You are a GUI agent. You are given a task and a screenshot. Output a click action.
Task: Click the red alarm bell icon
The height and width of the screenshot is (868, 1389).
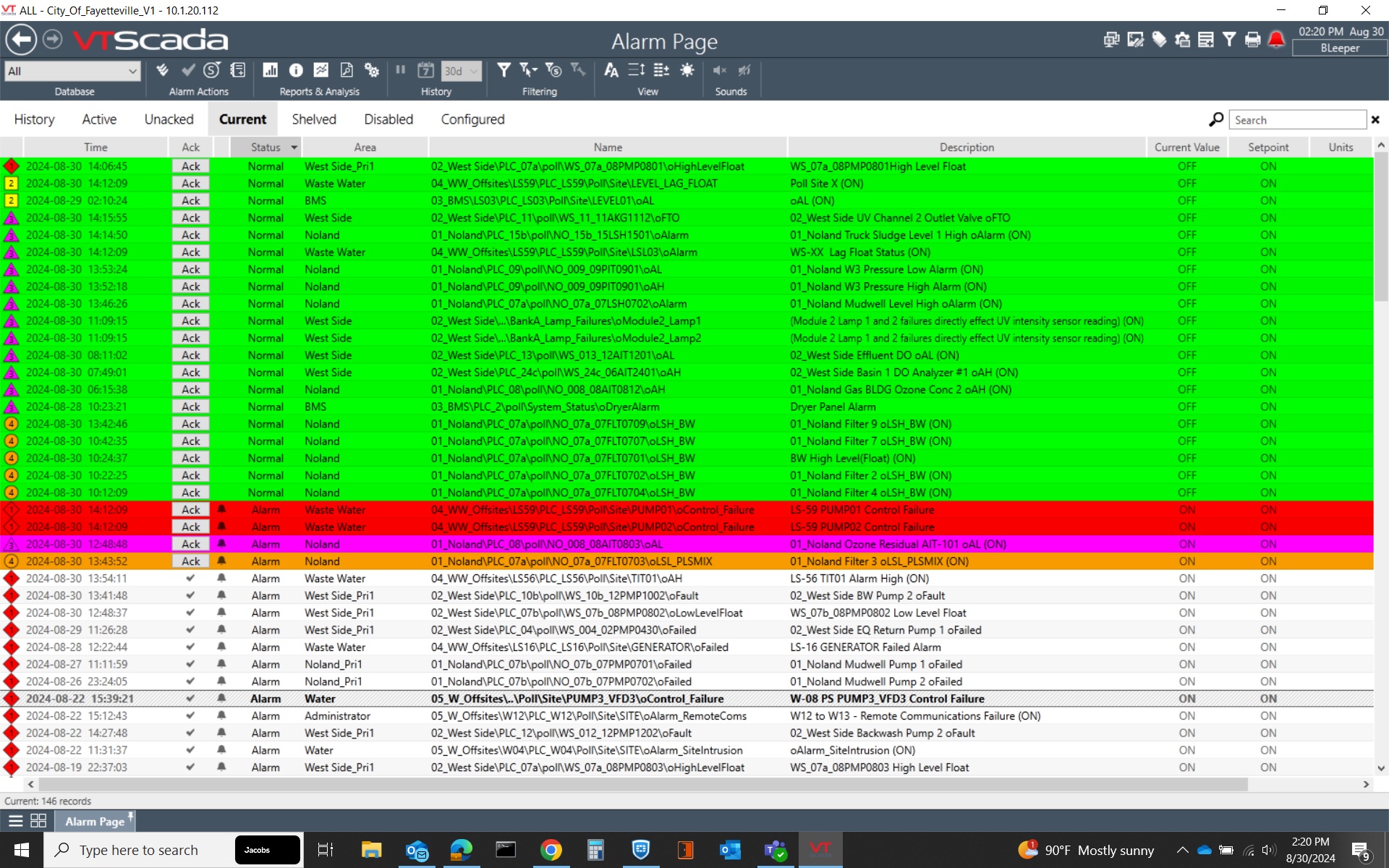point(1276,40)
